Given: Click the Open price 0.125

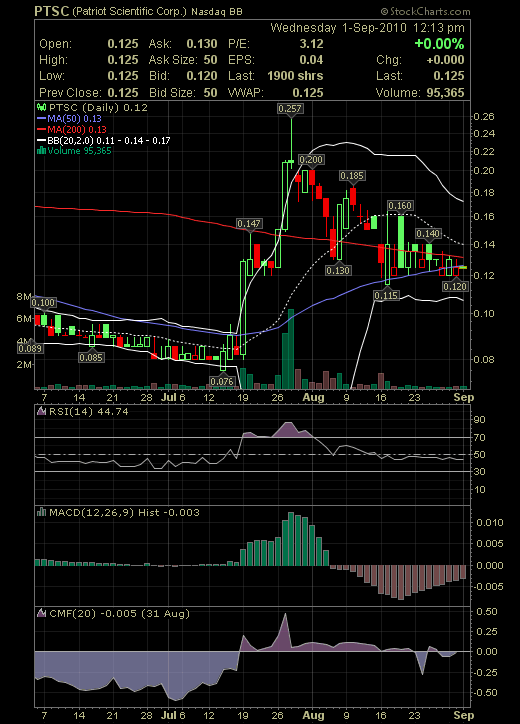Looking at the screenshot, I should click(123, 44).
